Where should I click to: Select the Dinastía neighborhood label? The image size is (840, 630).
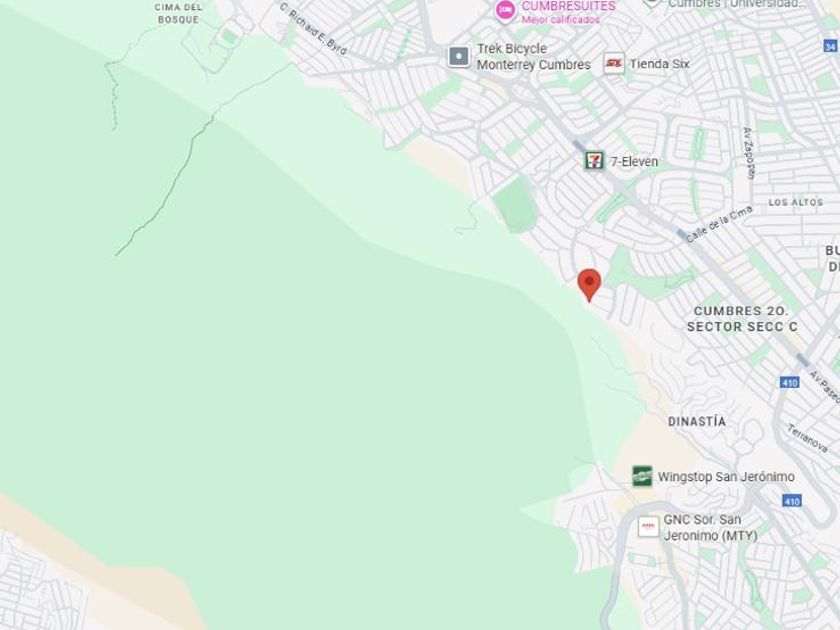(697, 422)
